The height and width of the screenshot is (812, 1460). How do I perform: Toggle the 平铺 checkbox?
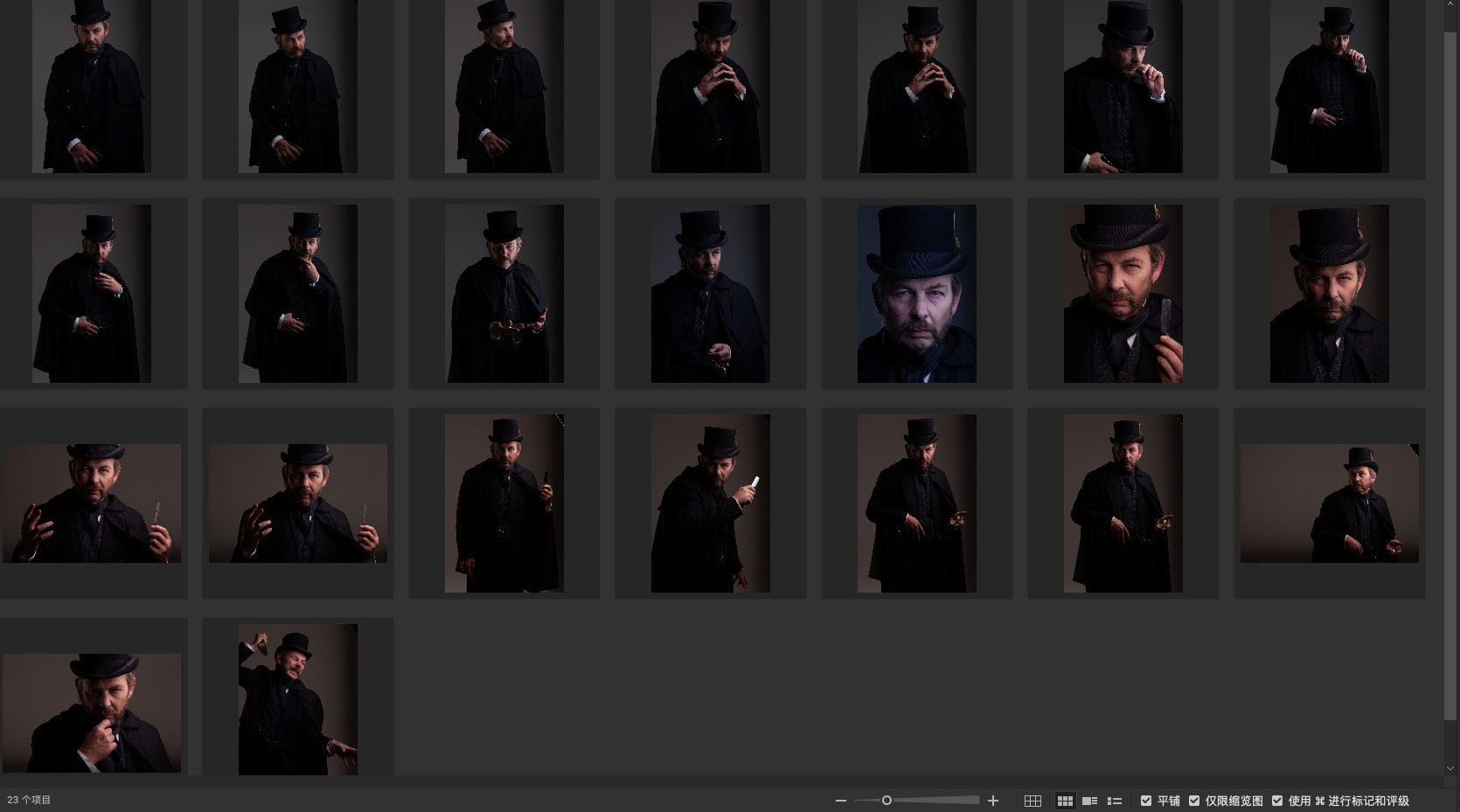[1146, 801]
